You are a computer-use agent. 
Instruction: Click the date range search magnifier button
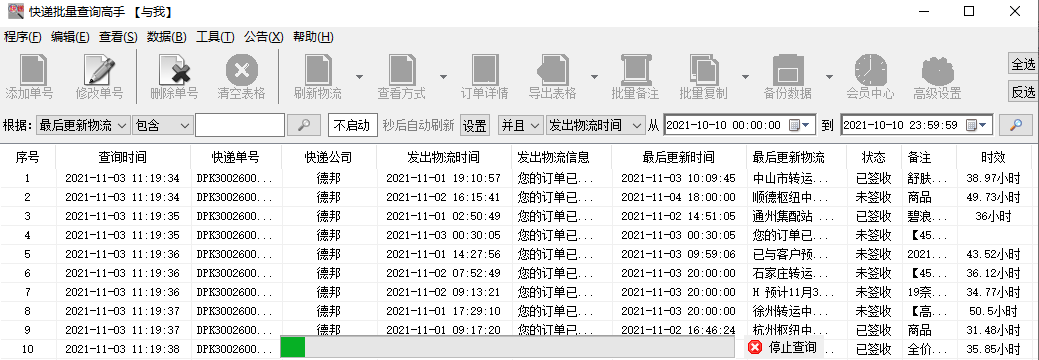[x=1015, y=125]
